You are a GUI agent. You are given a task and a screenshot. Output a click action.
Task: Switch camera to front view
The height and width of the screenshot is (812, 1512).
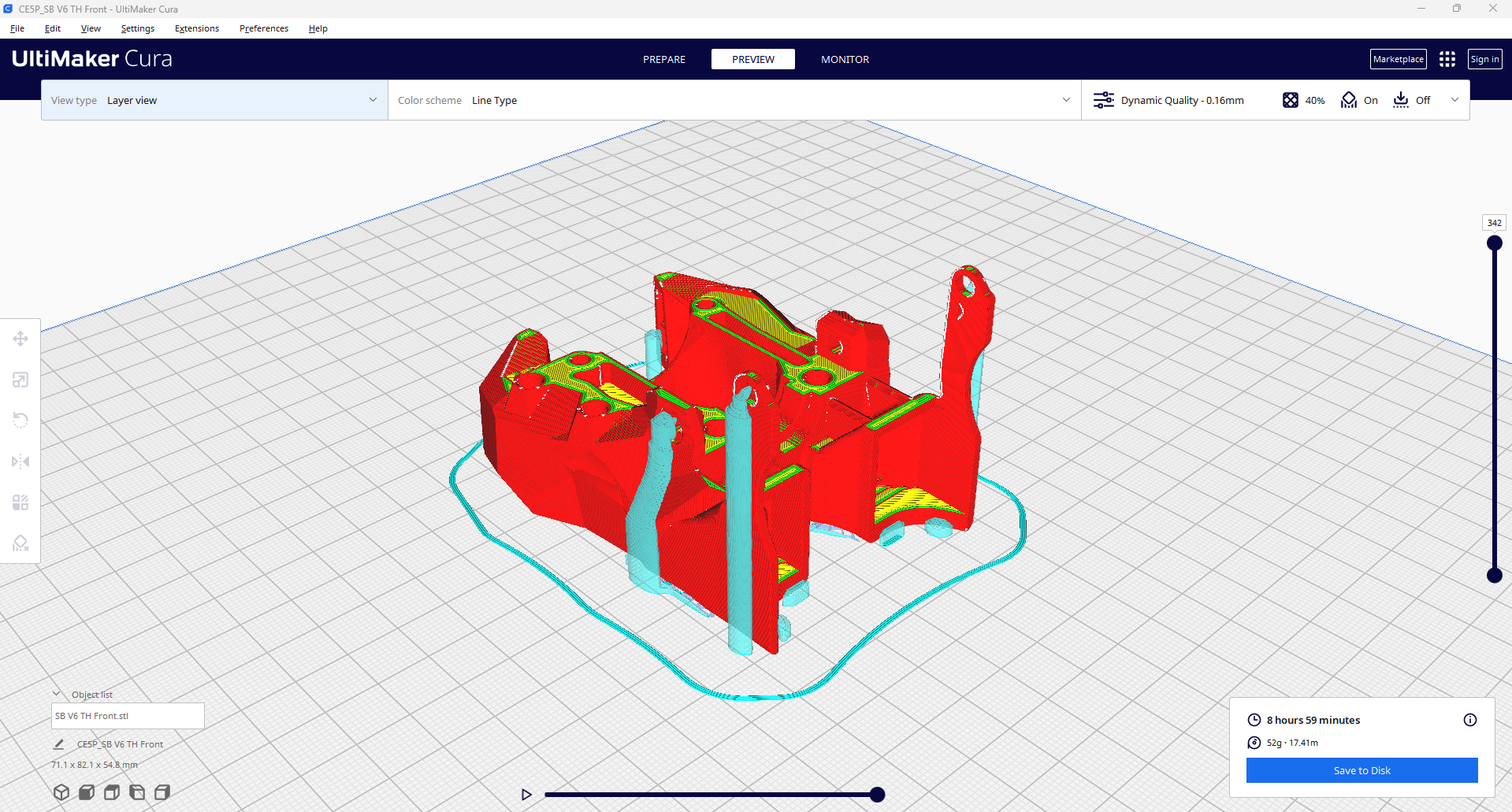pyautogui.click(x=87, y=792)
